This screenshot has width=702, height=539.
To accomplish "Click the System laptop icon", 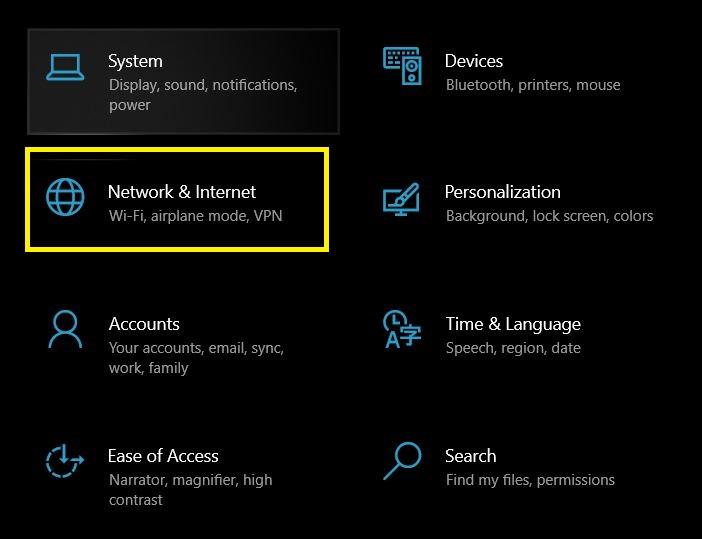I will coord(65,67).
